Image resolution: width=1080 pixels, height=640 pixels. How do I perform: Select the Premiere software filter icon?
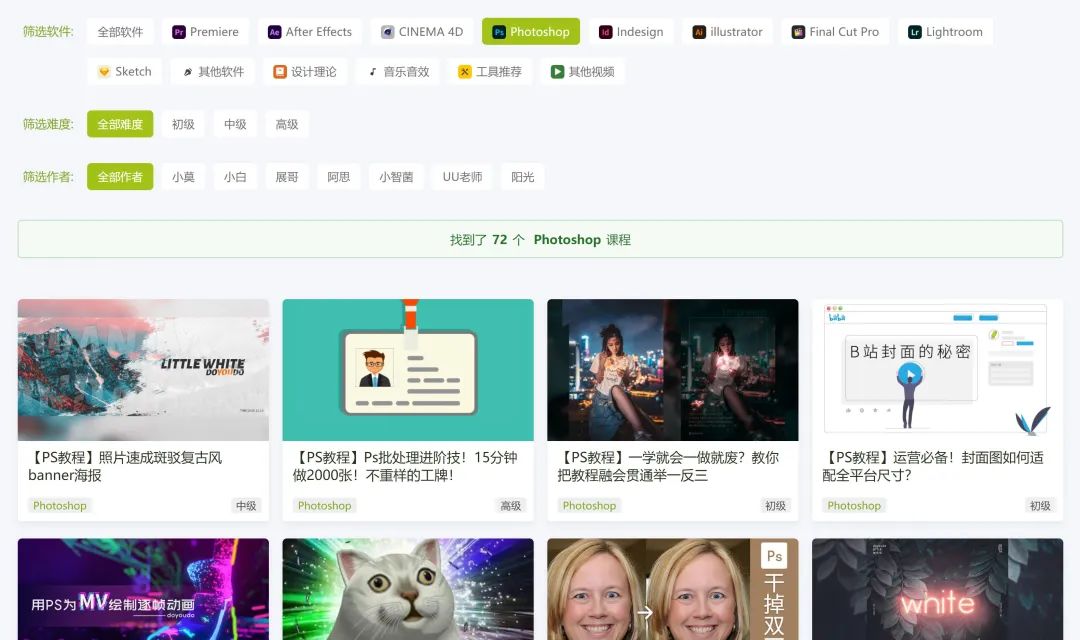[x=179, y=32]
